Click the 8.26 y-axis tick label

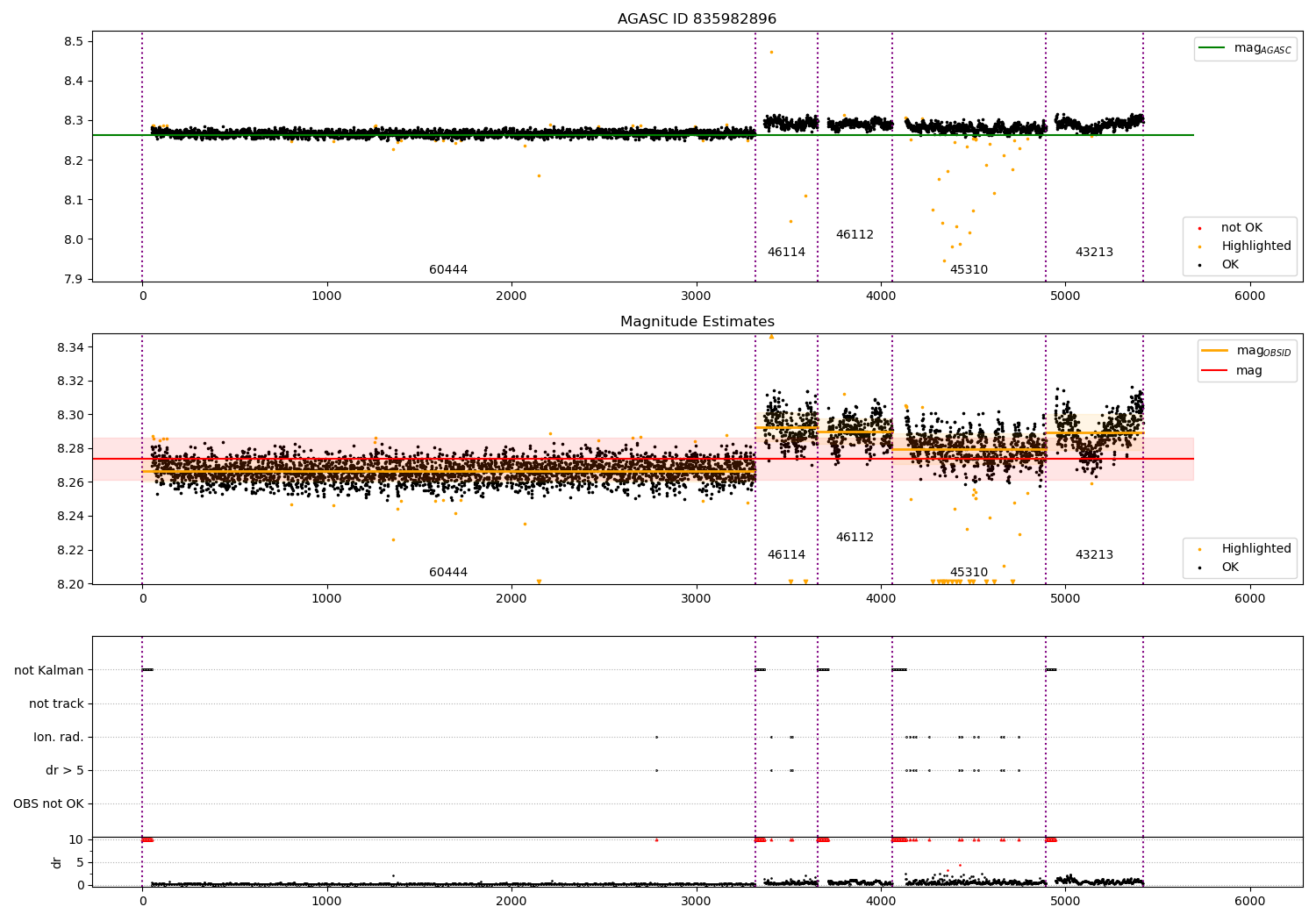tap(70, 482)
